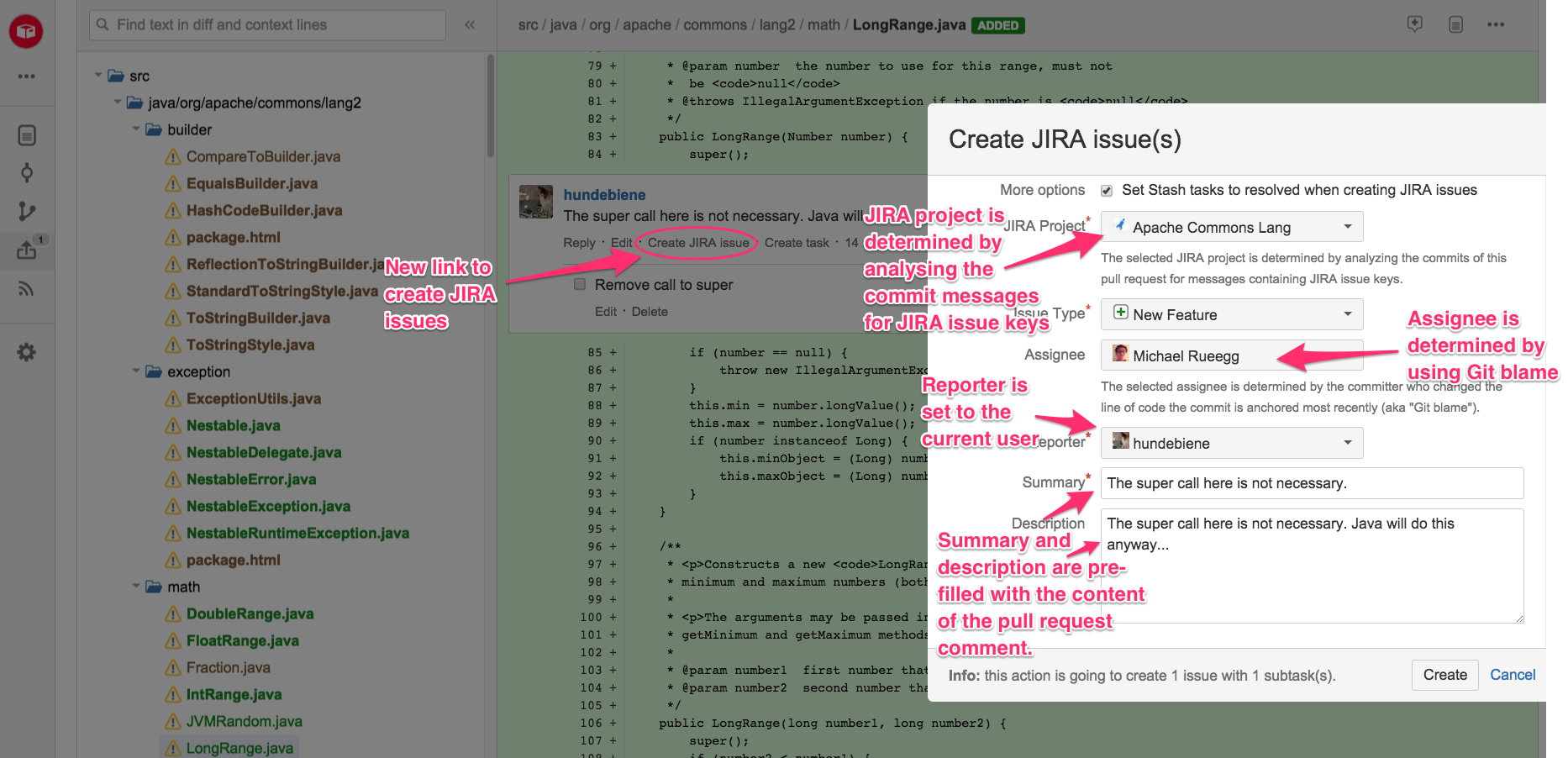Open the Source files sidebar icon
Image resolution: width=1568 pixels, height=758 pixels.
pyautogui.click(x=27, y=135)
